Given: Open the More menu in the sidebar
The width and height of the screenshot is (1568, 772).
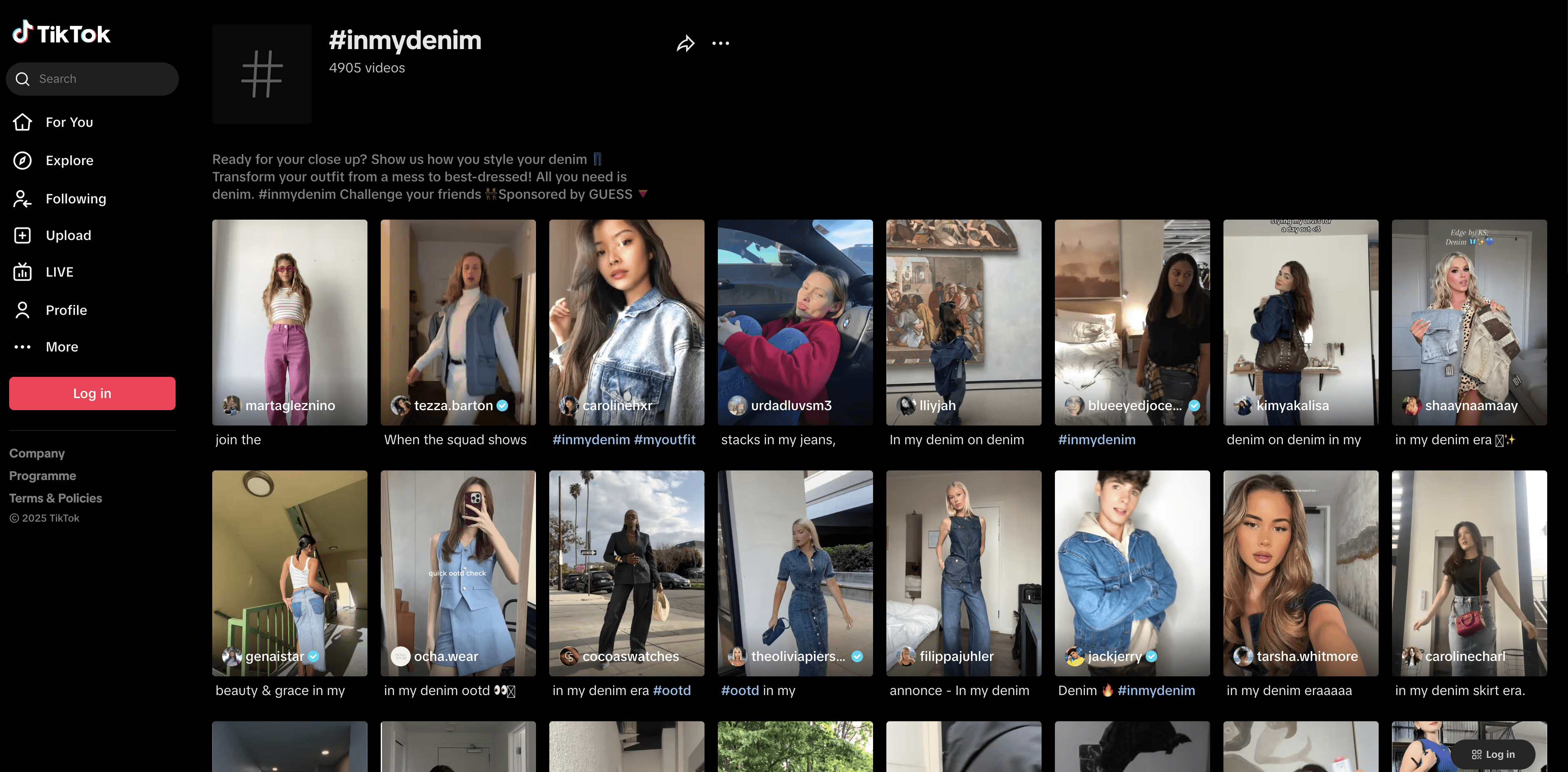Looking at the screenshot, I should point(62,347).
